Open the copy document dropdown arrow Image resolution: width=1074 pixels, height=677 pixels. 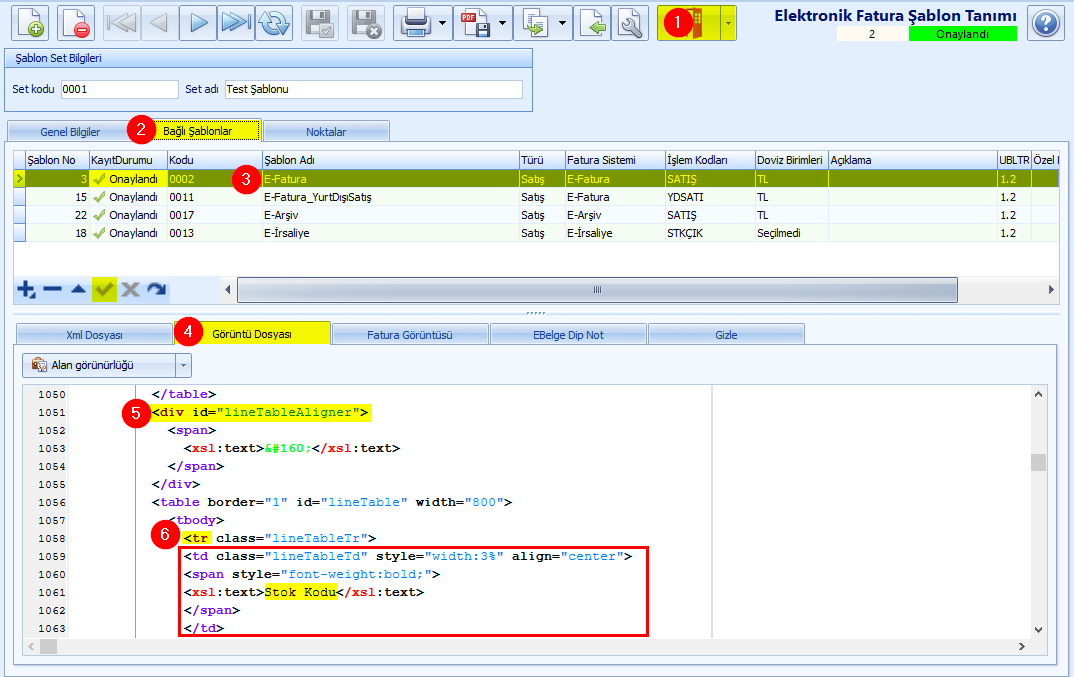tap(562, 23)
